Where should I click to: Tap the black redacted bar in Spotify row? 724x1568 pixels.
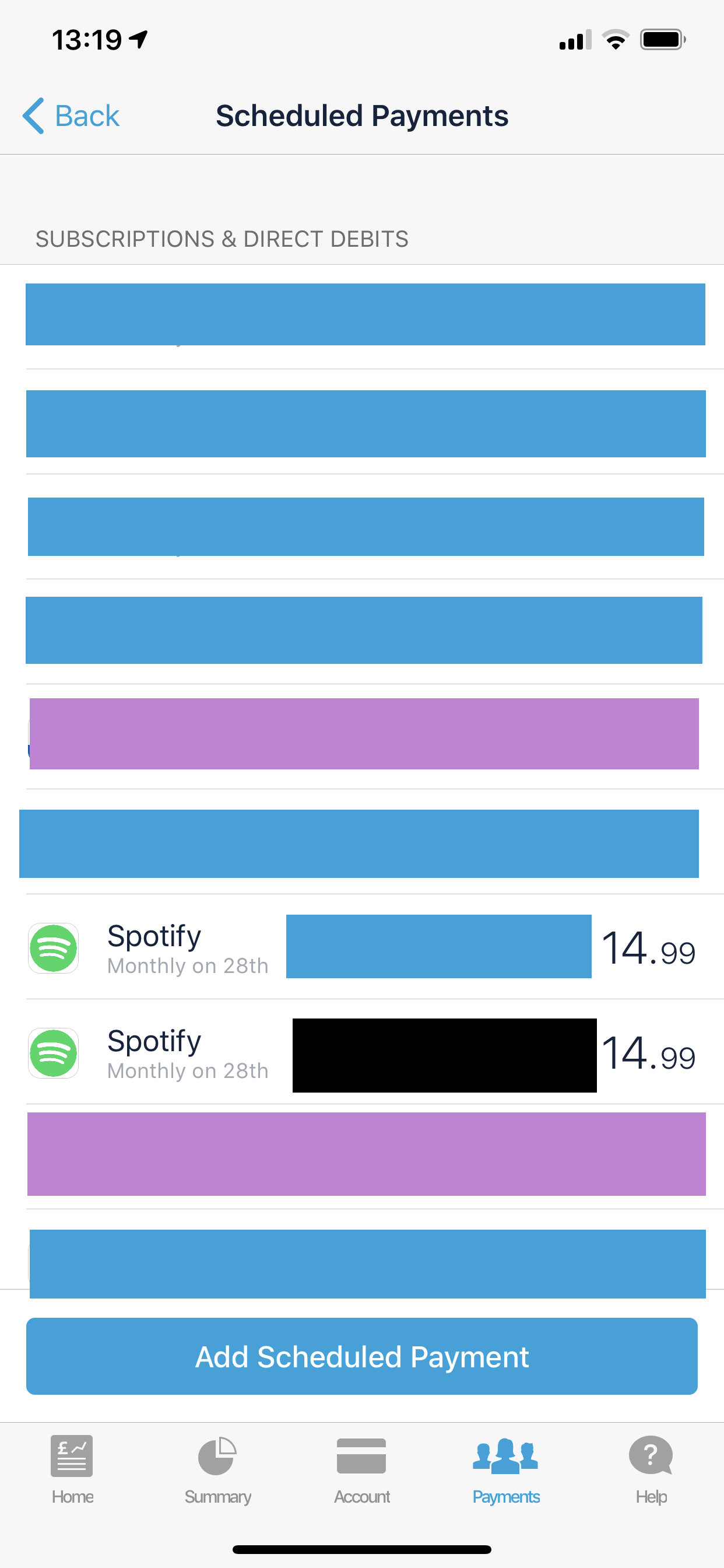tap(445, 1055)
